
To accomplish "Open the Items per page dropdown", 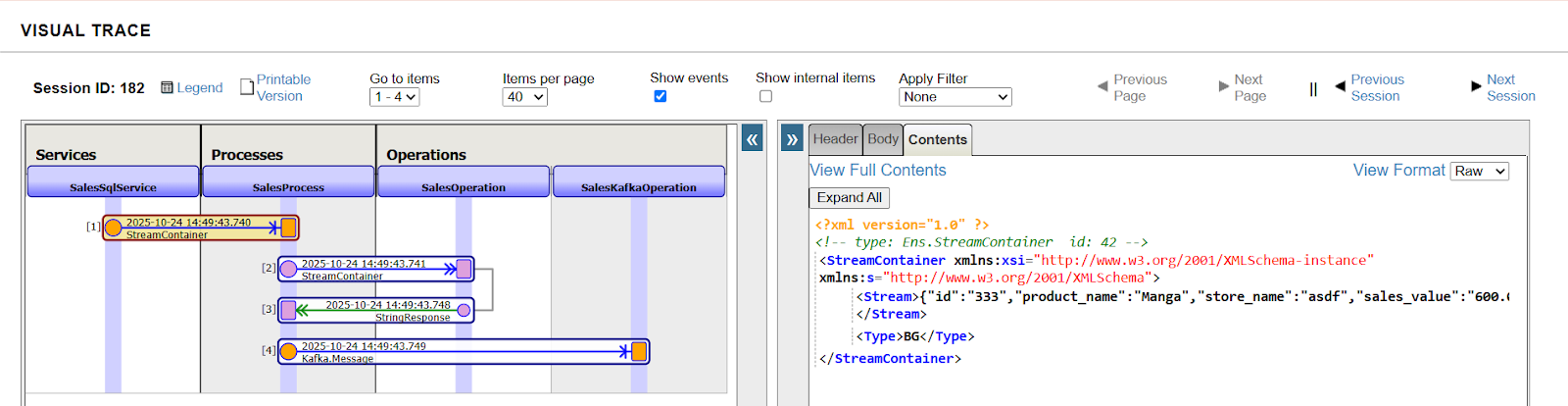I will (x=524, y=97).
